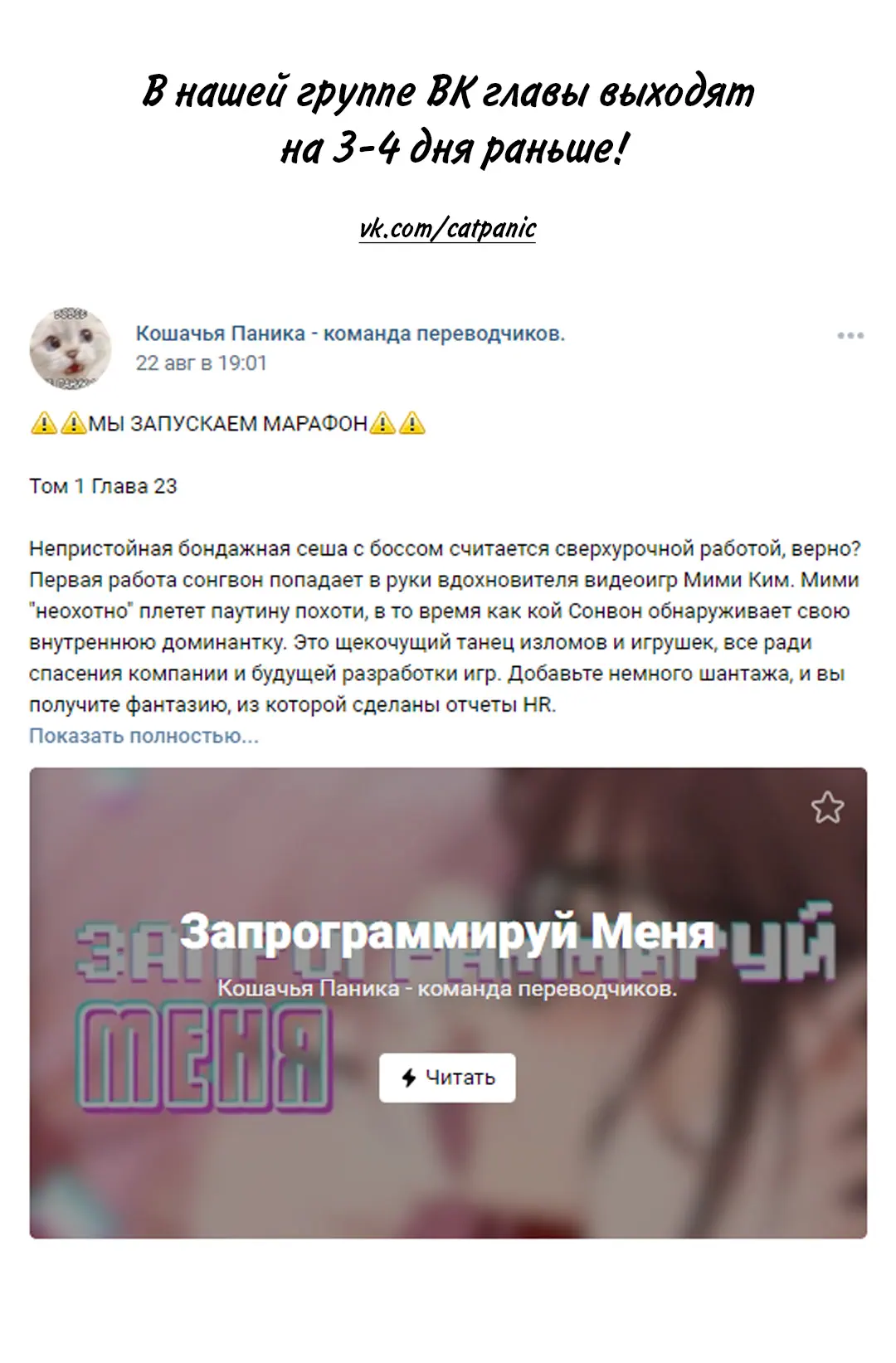Open the article cover image

tap(448, 1003)
